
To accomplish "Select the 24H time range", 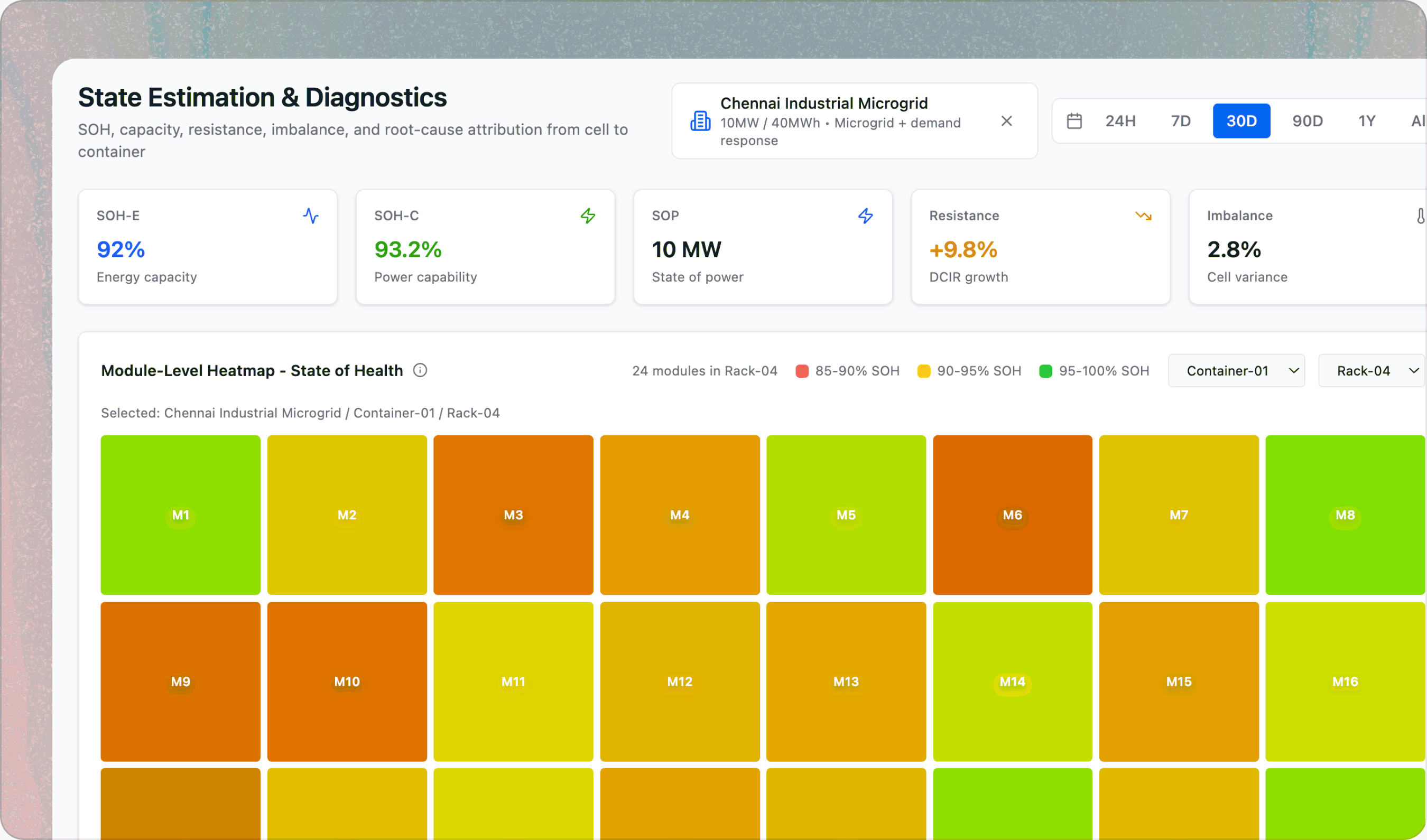I will (1120, 120).
